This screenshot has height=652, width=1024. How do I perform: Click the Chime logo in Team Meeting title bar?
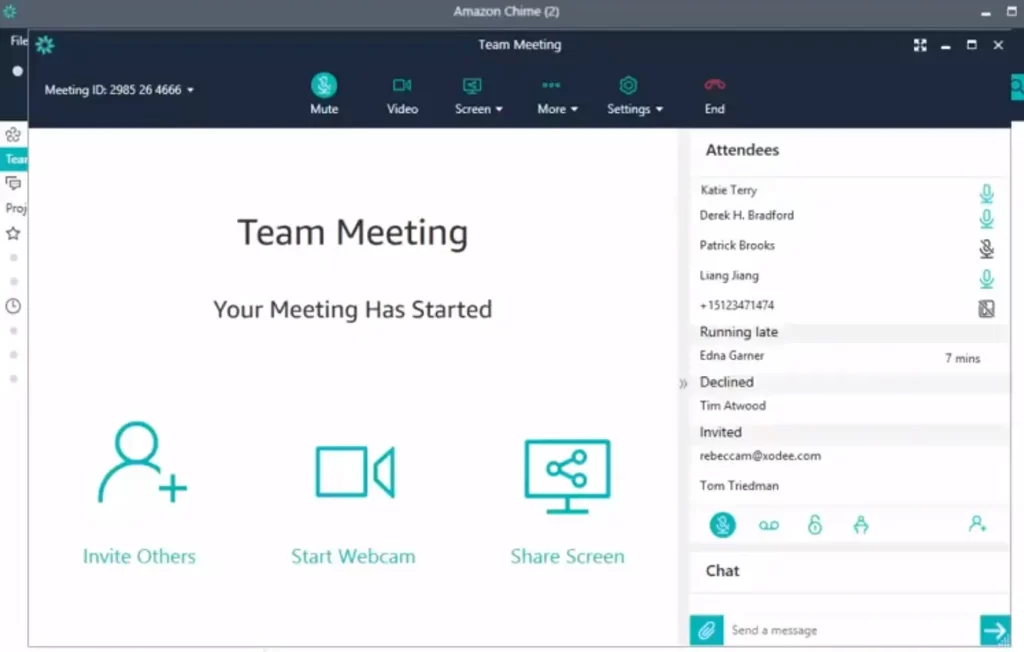[x=45, y=45]
